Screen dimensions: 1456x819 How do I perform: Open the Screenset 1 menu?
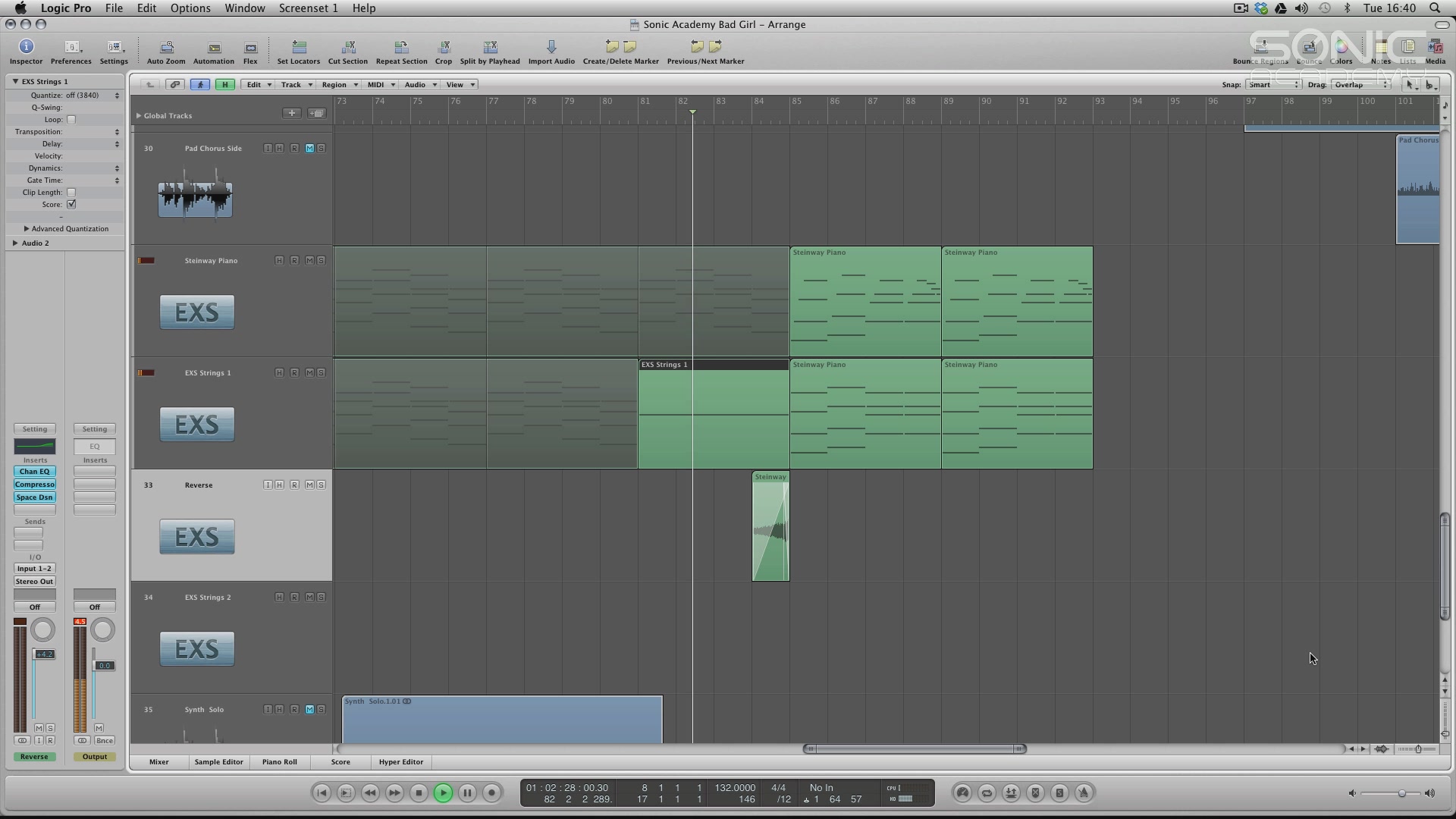click(x=308, y=8)
